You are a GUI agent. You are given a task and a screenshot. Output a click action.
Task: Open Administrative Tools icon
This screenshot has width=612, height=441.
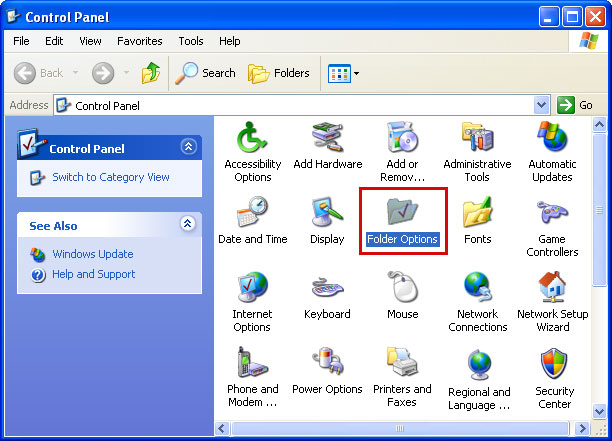[x=477, y=152]
